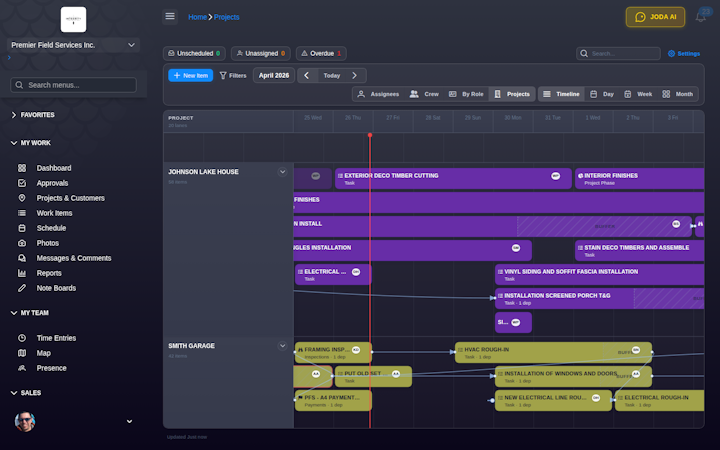
Task: Open Stain Deco Timbers and Assemble task
Action: click(x=640, y=251)
